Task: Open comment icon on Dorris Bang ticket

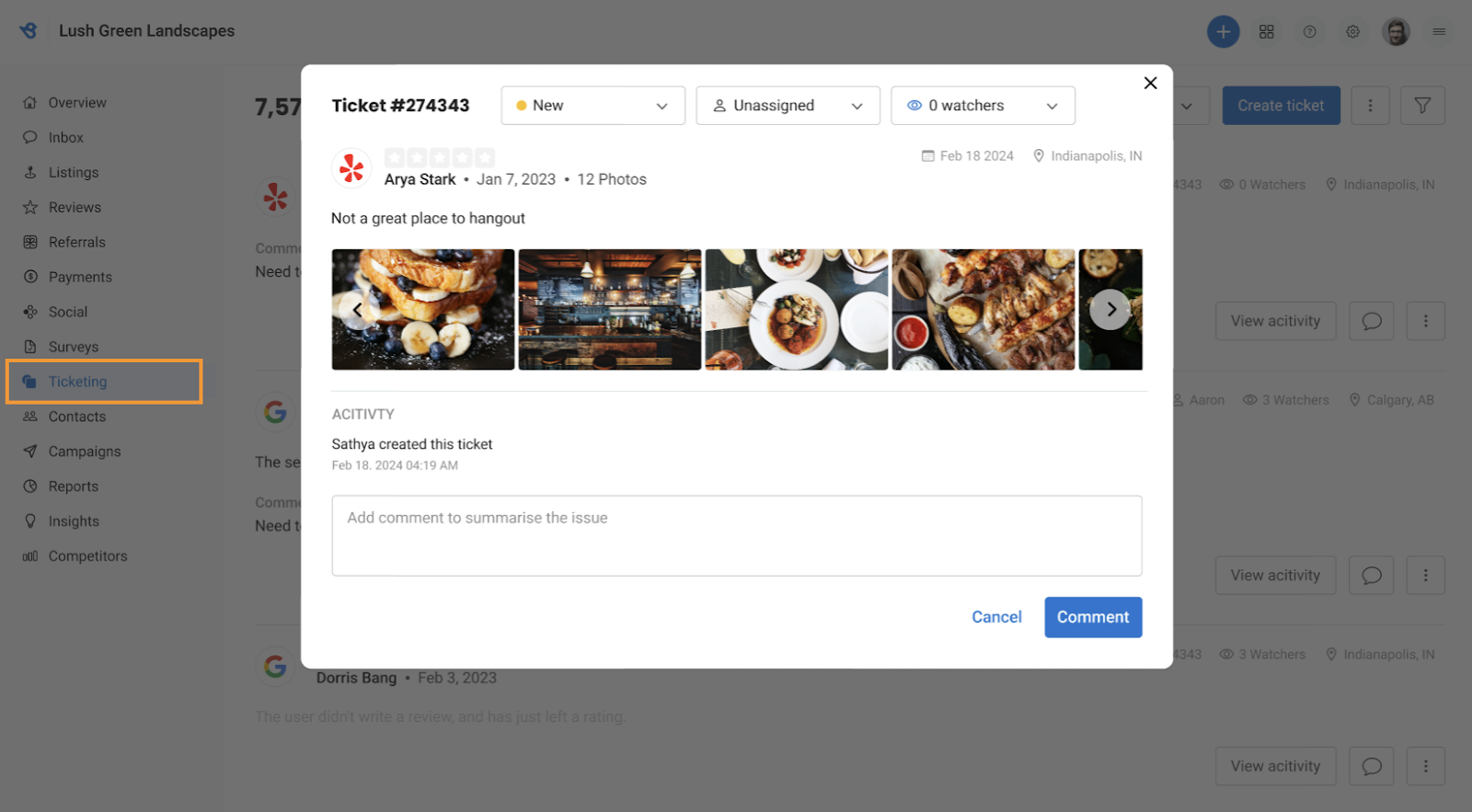Action: pyautogui.click(x=1372, y=766)
